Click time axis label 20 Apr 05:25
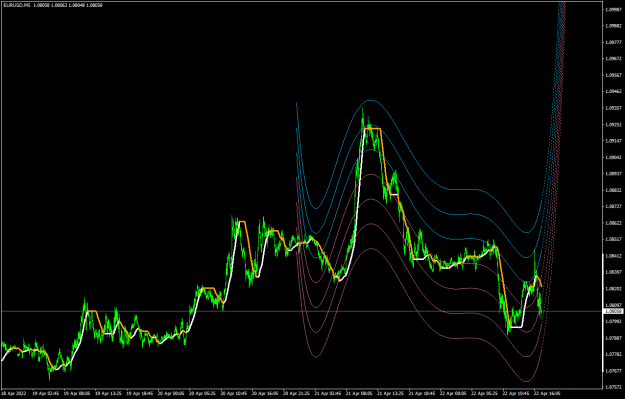The width and height of the screenshot is (625, 399). pos(203,393)
